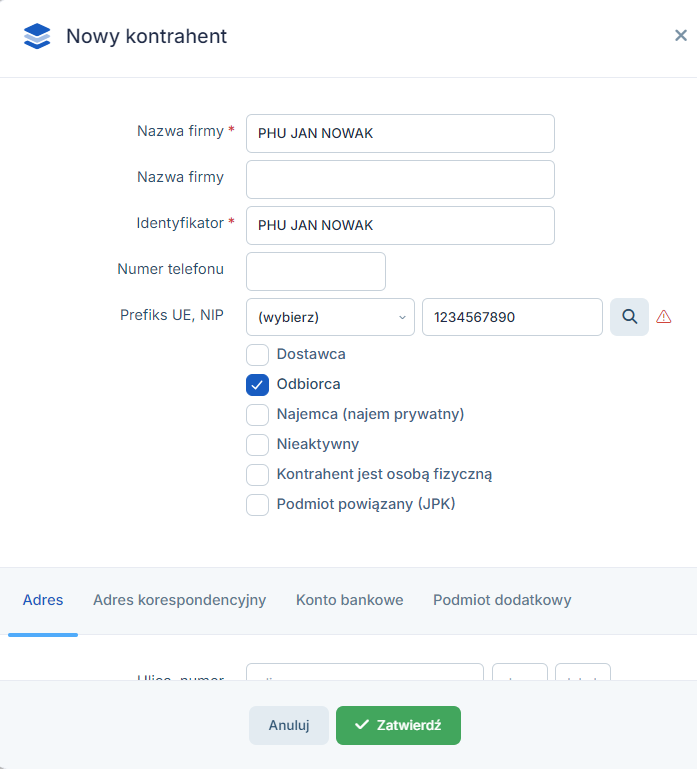Click the Nowy kontrahent title text

pos(146,36)
